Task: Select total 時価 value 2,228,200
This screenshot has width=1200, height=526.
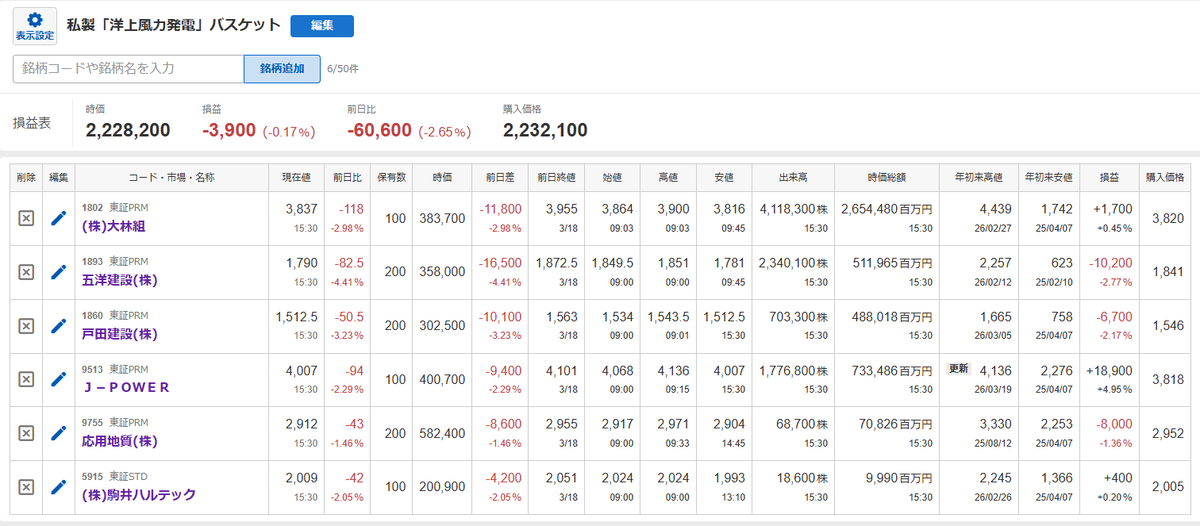Action: point(128,130)
